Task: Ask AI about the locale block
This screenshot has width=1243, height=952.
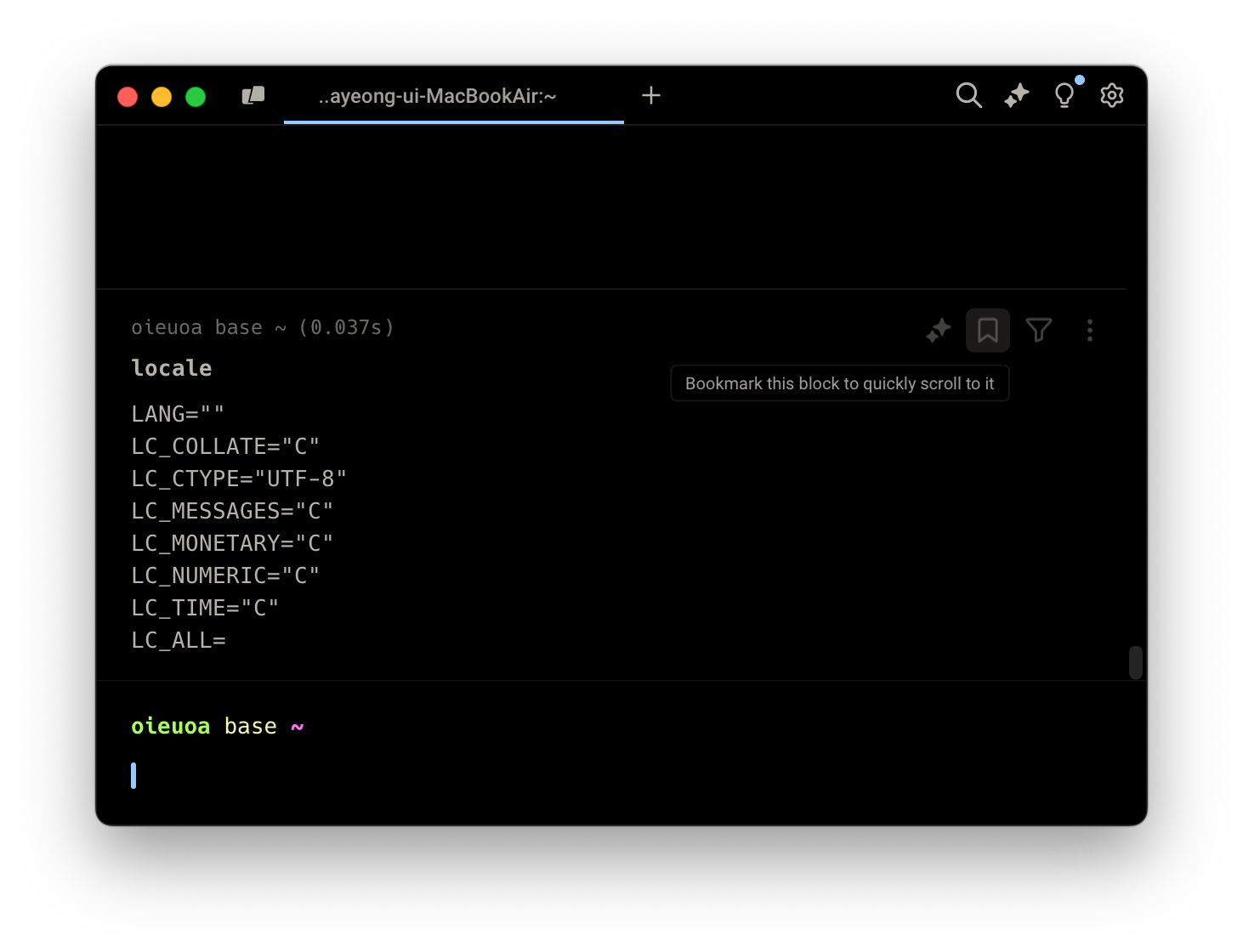Action: click(x=939, y=330)
